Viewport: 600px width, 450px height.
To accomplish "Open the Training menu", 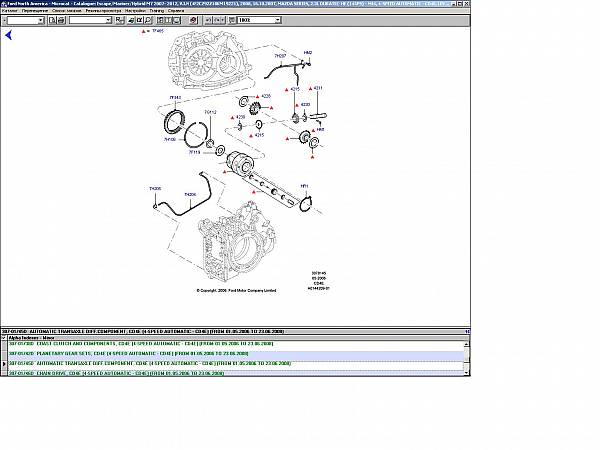I will tap(157, 11).
